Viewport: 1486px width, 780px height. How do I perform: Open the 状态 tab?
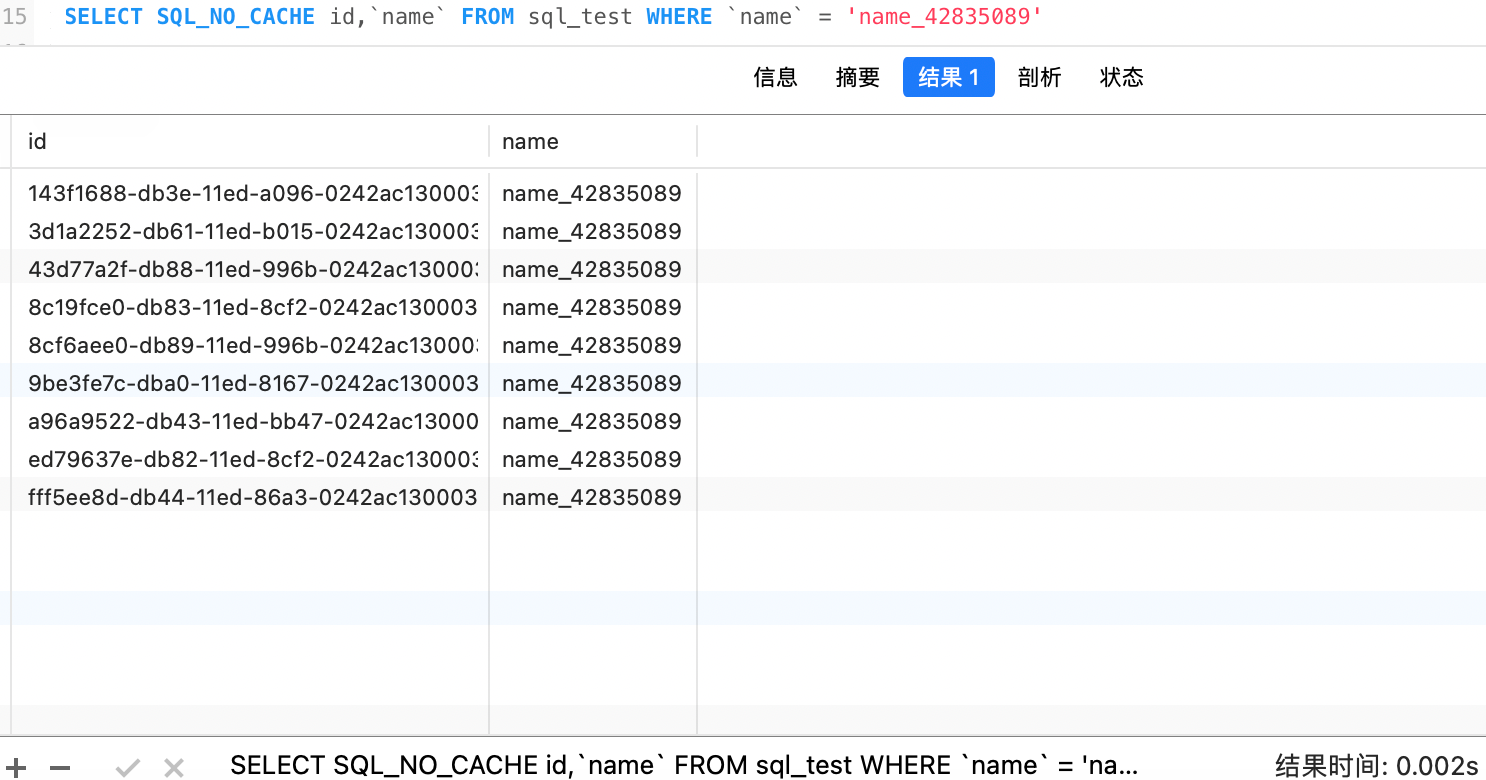click(1121, 77)
